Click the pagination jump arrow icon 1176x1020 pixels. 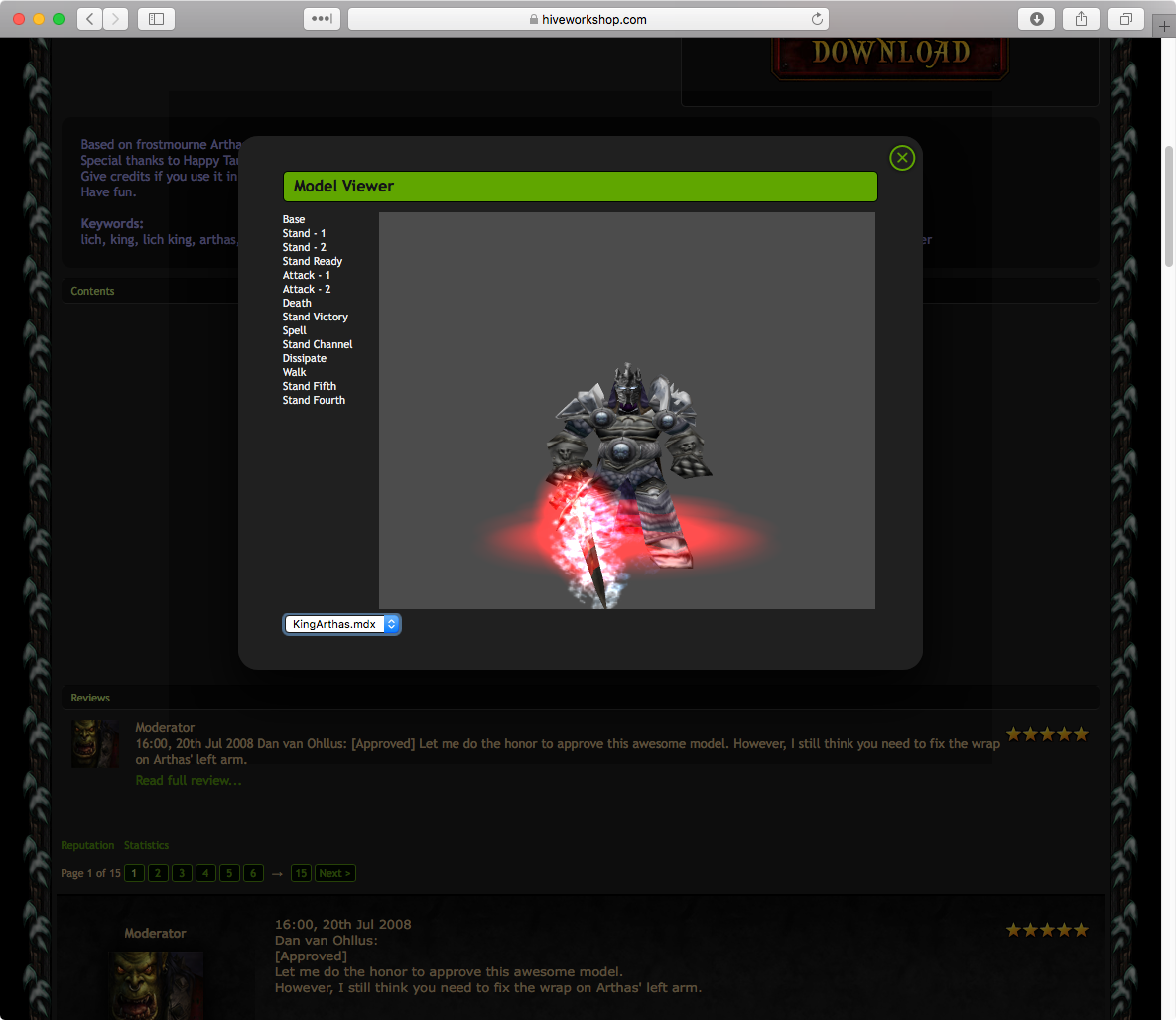(278, 874)
